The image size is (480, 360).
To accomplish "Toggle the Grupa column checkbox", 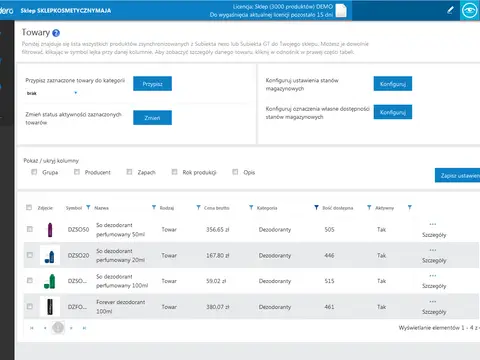I will point(34,172).
